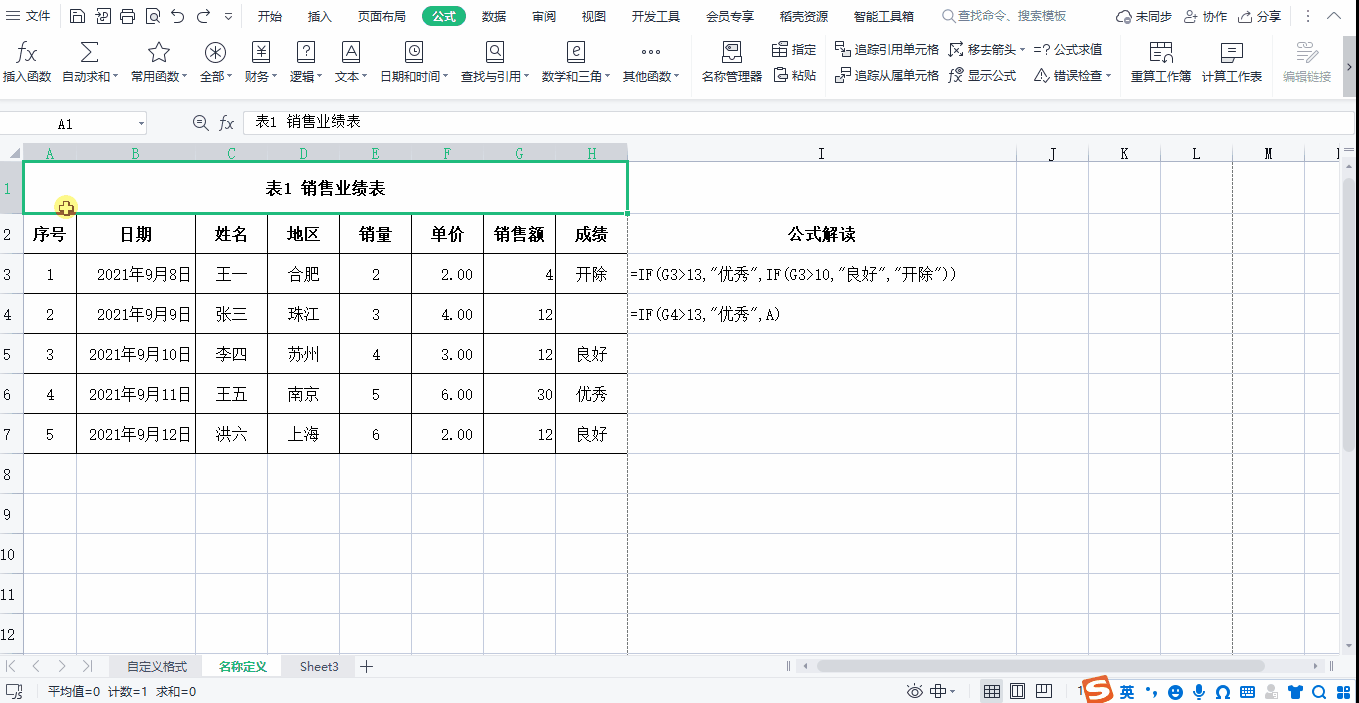Viewport: 1359px width, 703px height.
Task: Click the 自动求和 sigma icon
Action: pyautogui.click(x=89, y=53)
